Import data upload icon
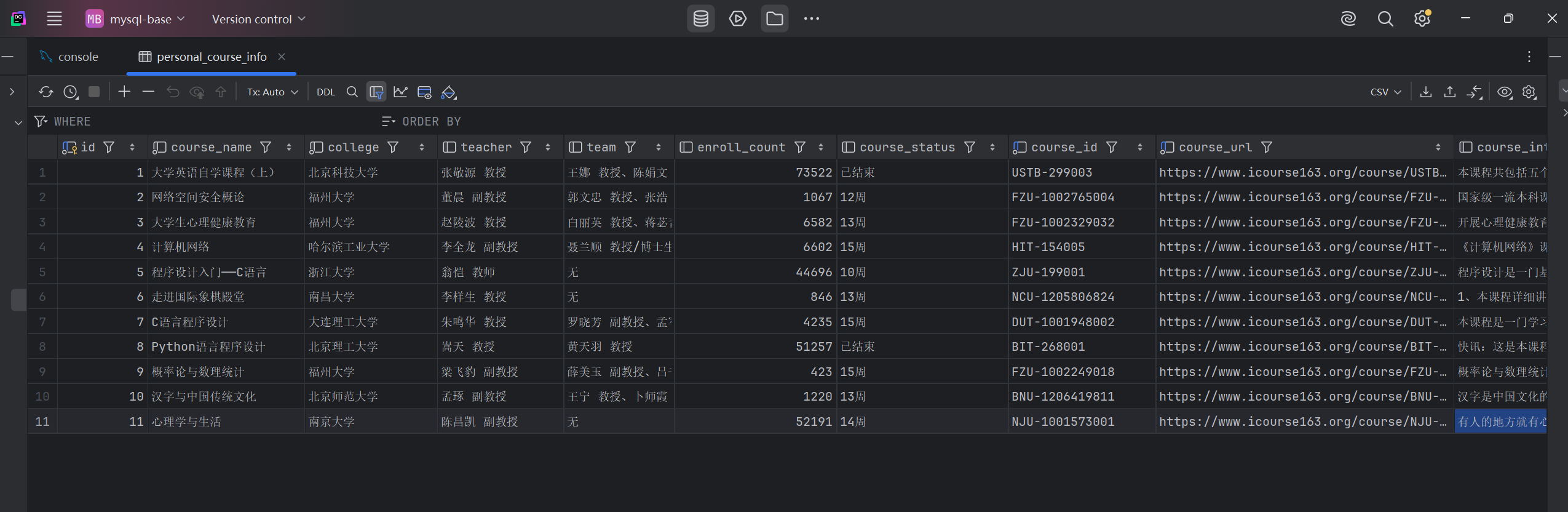Viewport: 1568px width, 512px height. pyautogui.click(x=1450, y=92)
